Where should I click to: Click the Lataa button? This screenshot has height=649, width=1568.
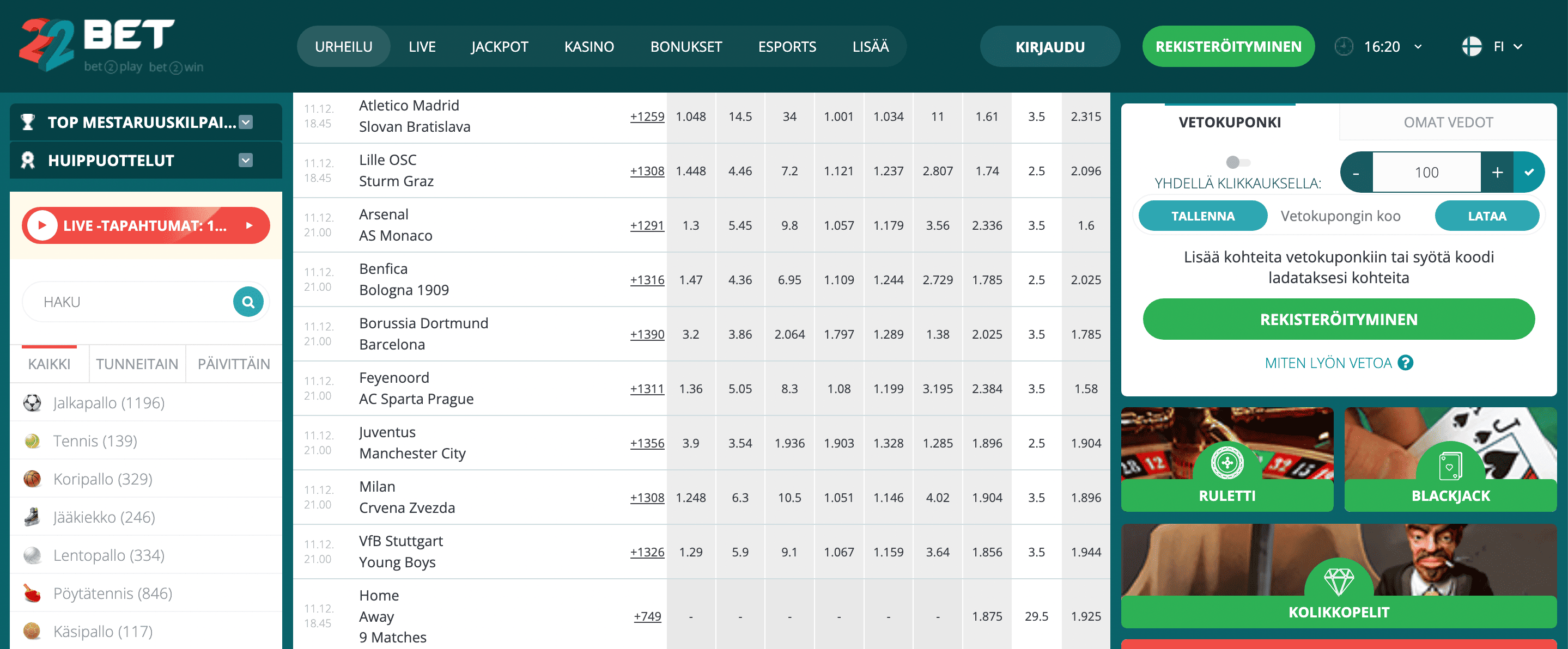click(x=1486, y=216)
